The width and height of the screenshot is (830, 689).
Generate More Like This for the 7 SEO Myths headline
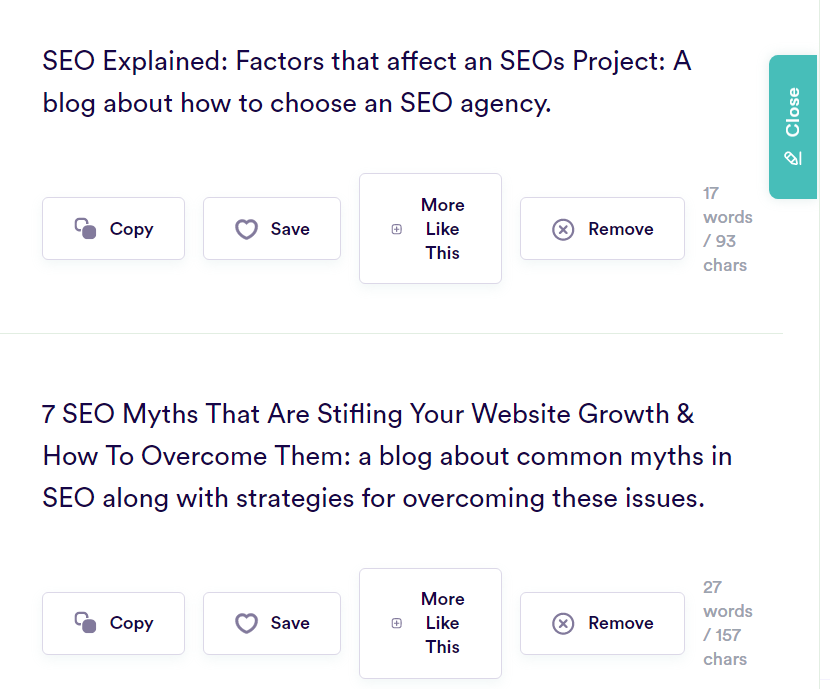pos(430,623)
